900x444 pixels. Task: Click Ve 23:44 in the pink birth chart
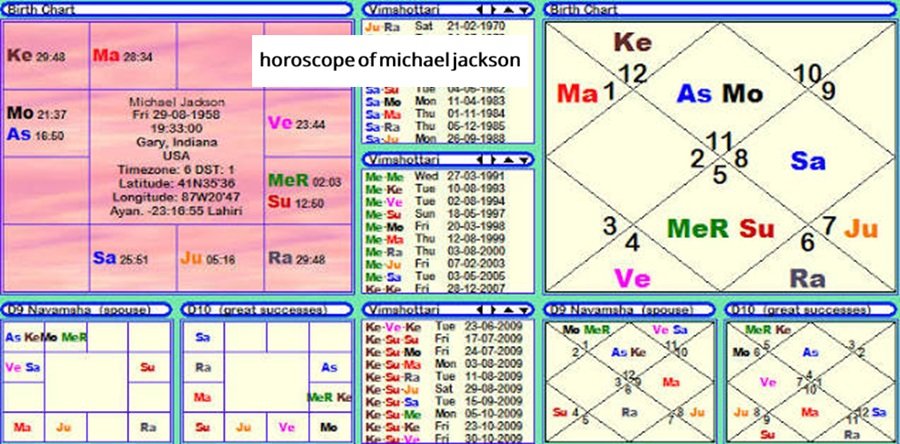click(x=296, y=123)
